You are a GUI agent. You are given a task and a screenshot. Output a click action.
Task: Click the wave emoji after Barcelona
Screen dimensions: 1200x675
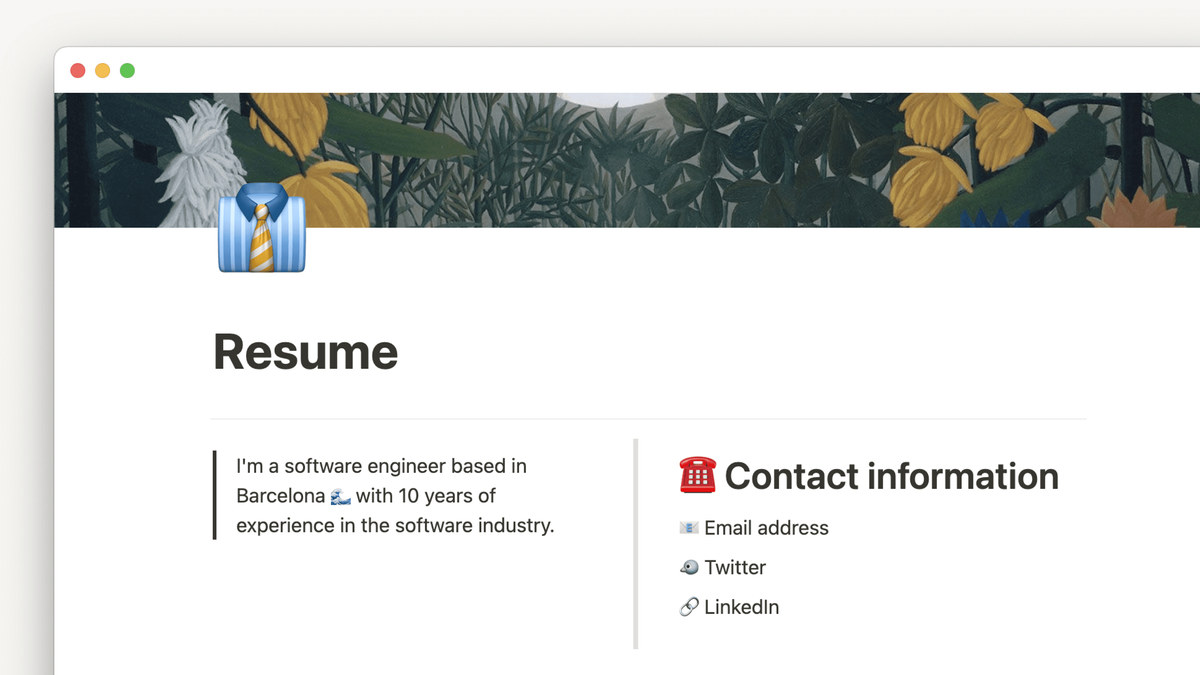[340, 496]
